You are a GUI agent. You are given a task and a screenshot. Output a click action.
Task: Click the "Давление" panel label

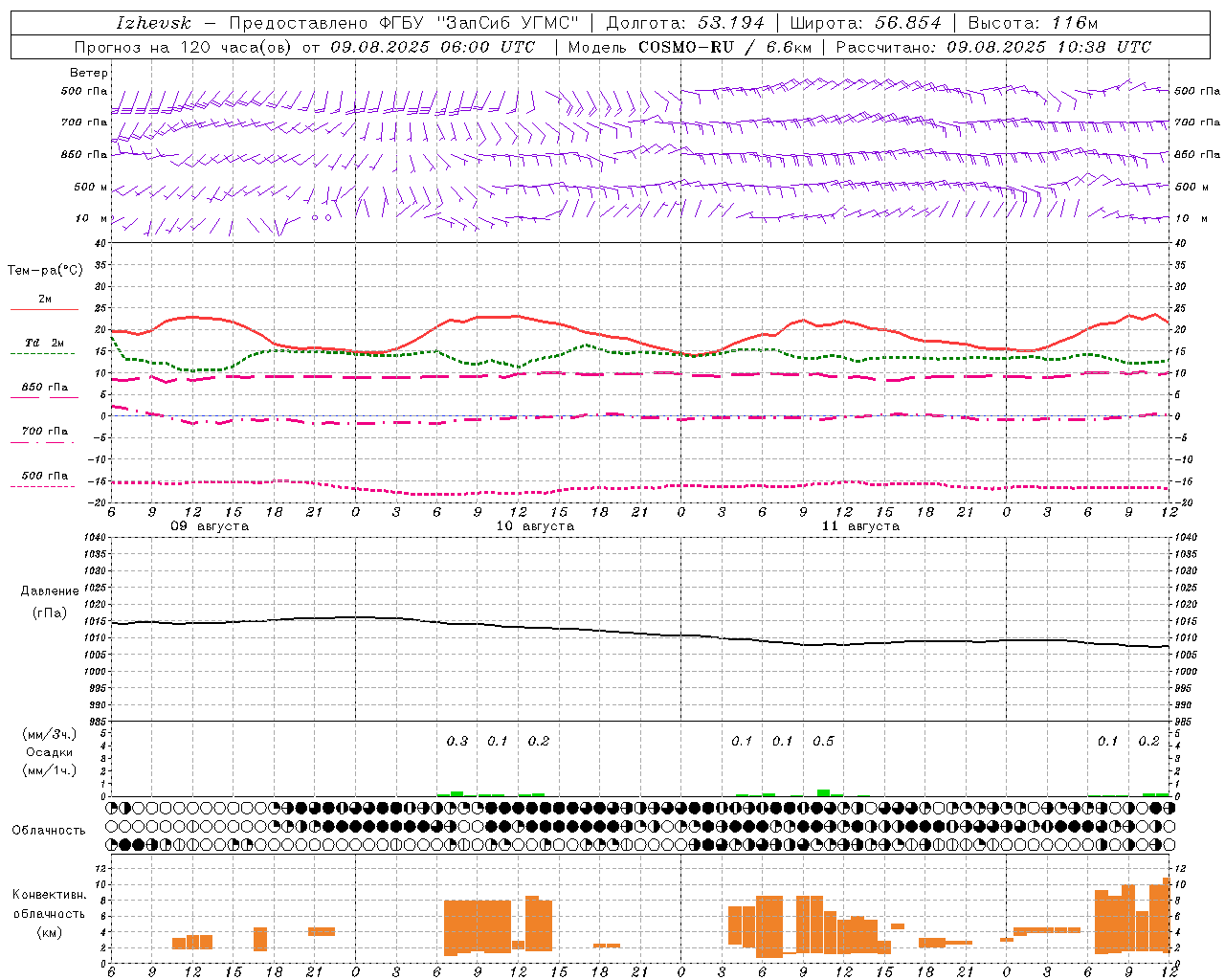[x=50, y=591]
